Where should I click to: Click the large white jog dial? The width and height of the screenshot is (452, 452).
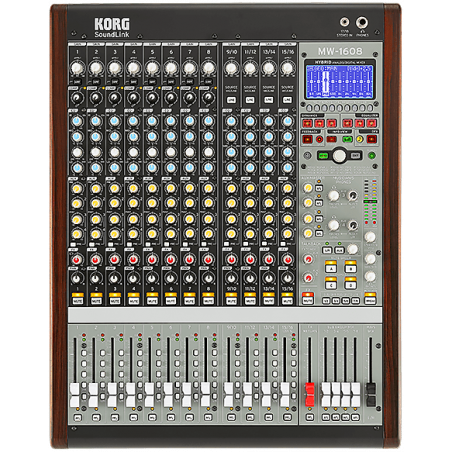click(x=339, y=156)
